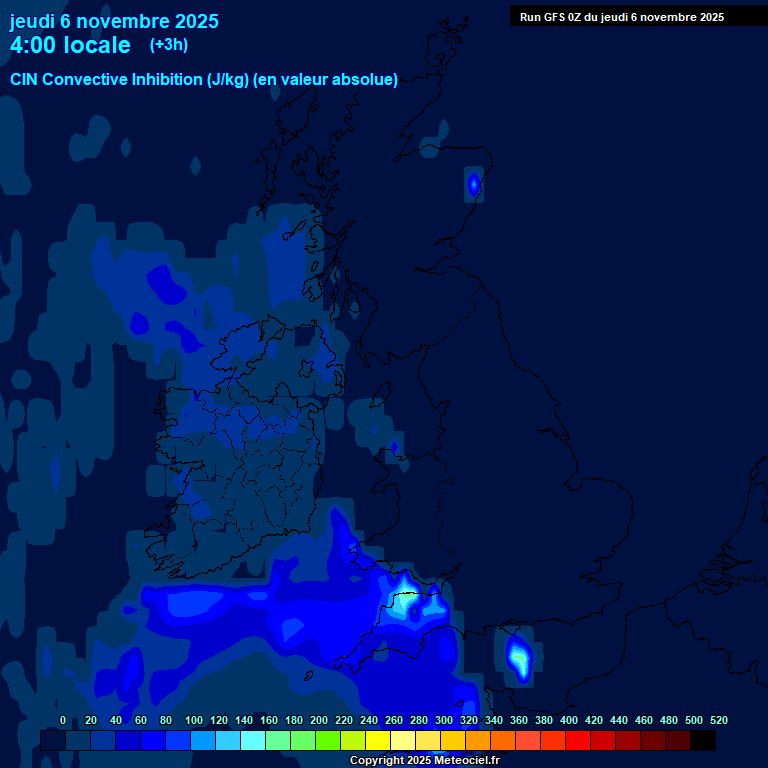
Task: Click the pure blue swatch between 60 and 80
Action: click(x=153, y=740)
